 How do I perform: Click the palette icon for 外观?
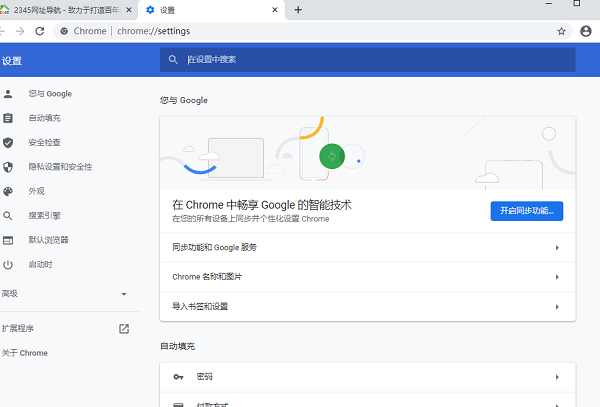tap(8, 191)
